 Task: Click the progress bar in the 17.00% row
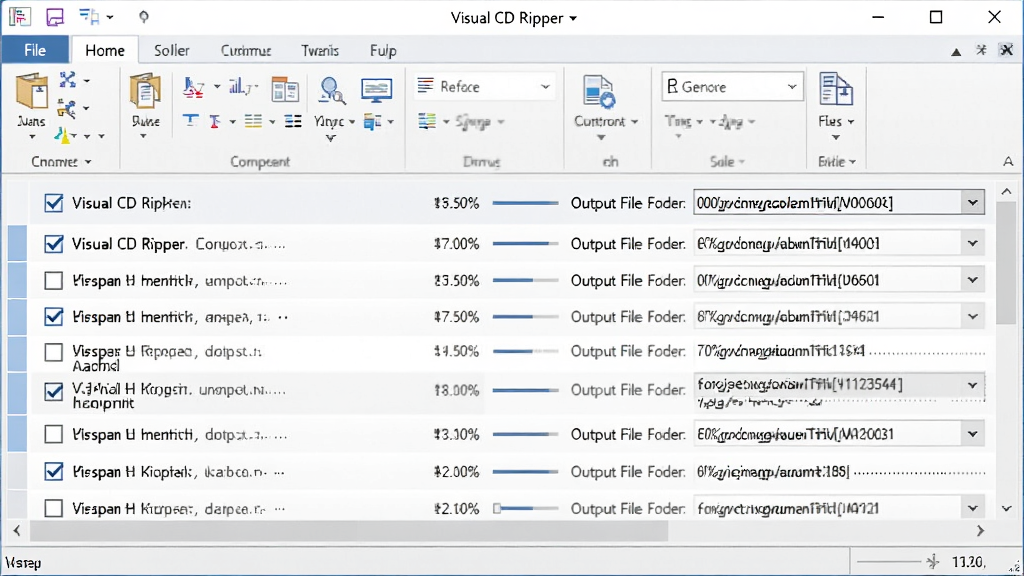click(x=526, y=244)
